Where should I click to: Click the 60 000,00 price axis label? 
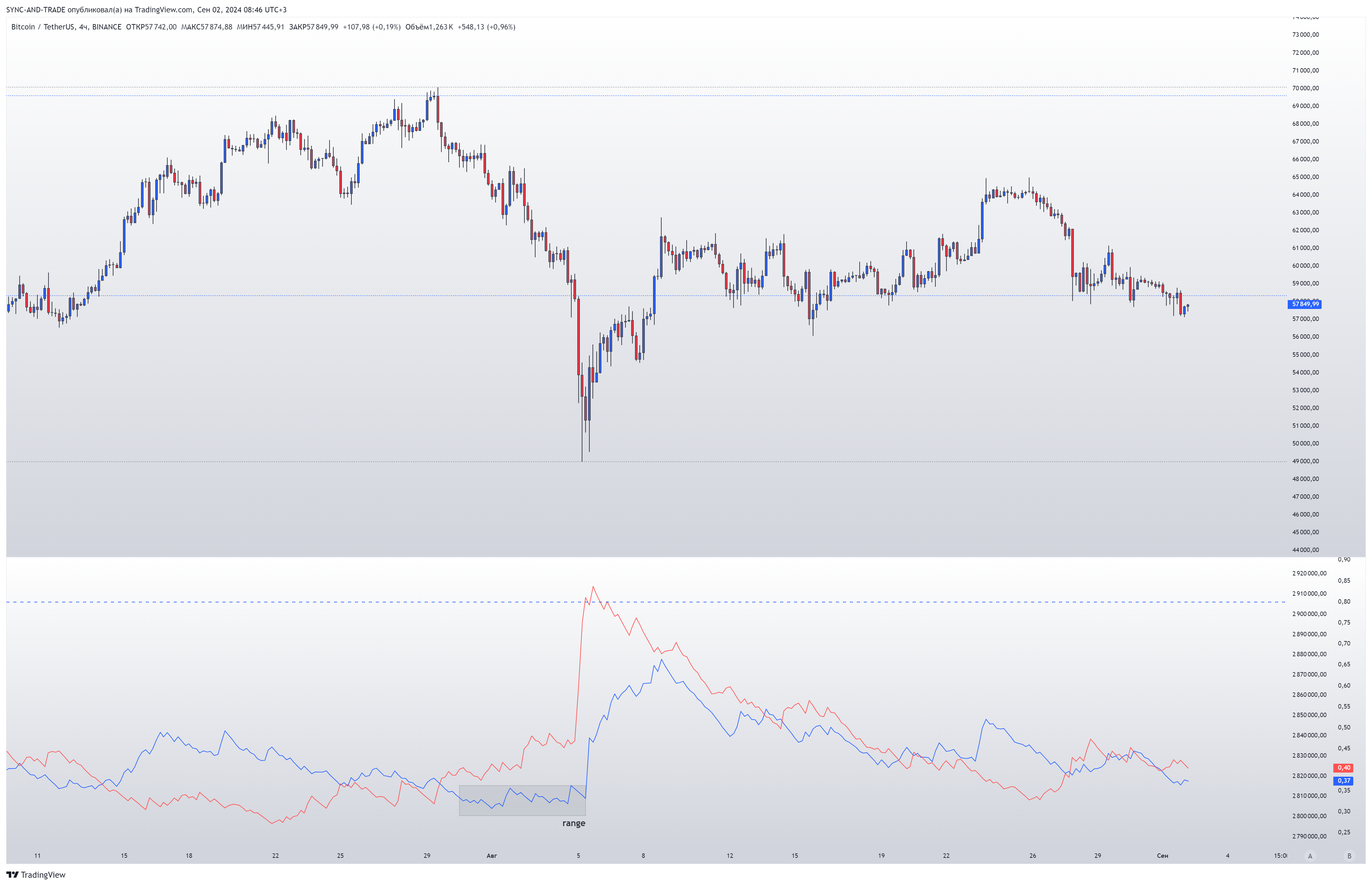pos(1305,266)
